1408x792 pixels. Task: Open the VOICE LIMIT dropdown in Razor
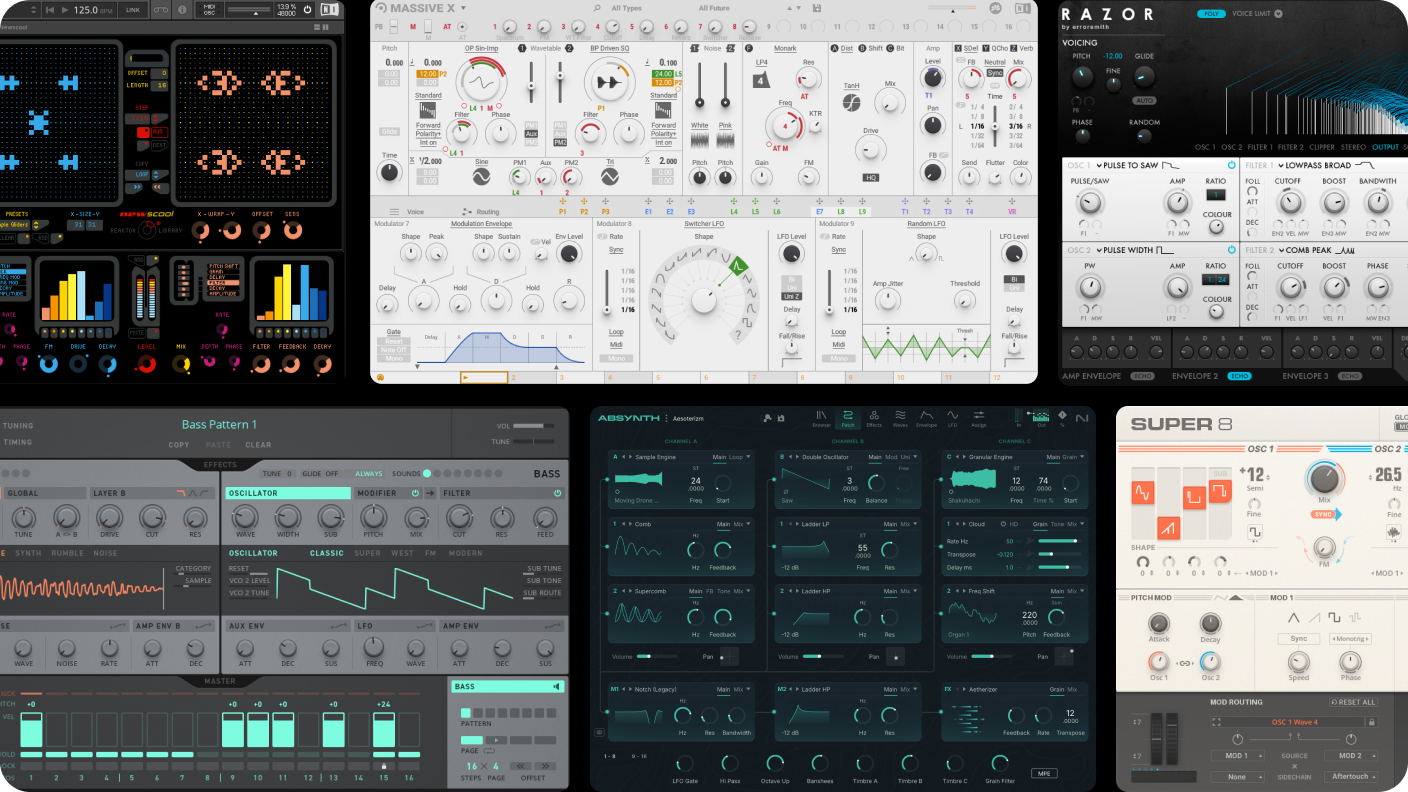(1278, 14)
